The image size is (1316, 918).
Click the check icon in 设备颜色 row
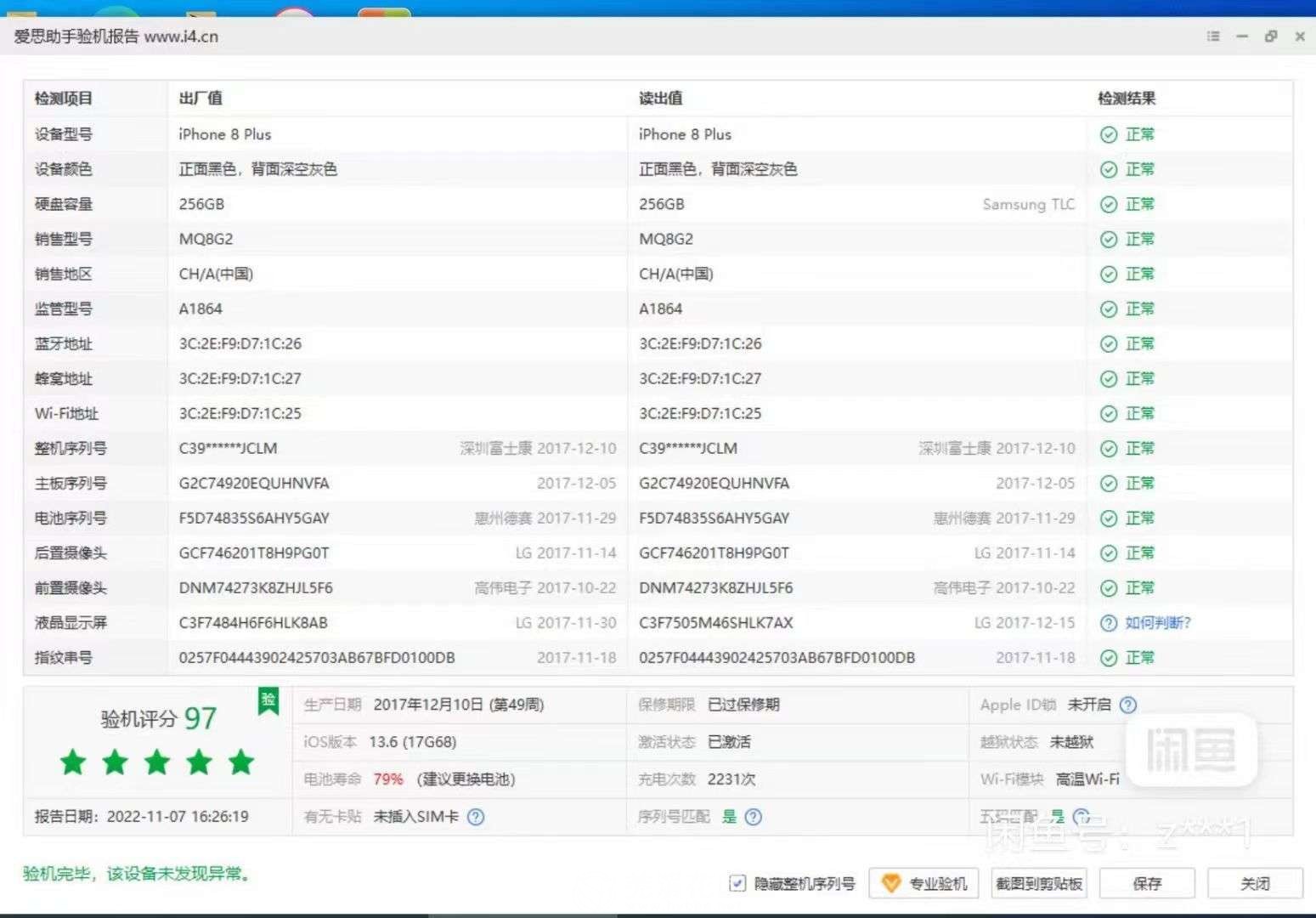(1109, 169)
